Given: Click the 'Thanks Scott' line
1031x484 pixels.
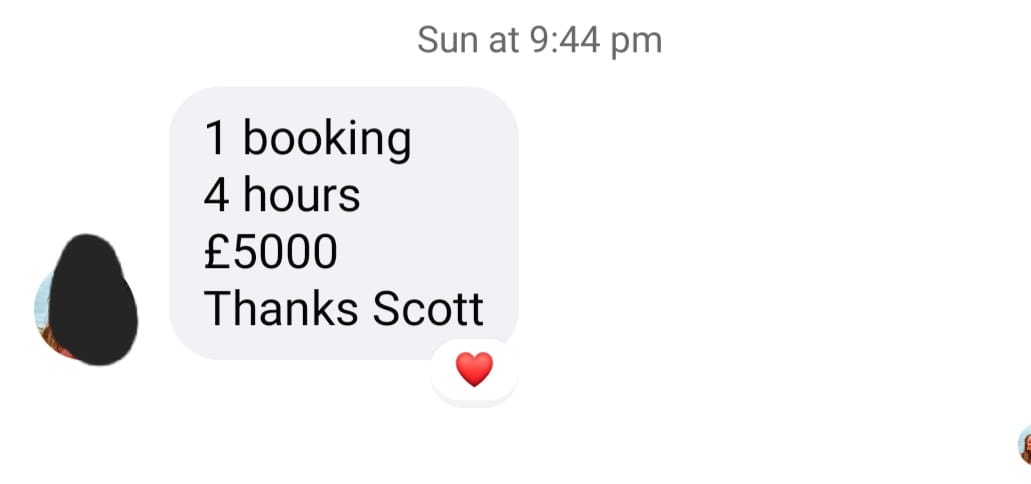Looking at the screenshot, I should point(344,309).
